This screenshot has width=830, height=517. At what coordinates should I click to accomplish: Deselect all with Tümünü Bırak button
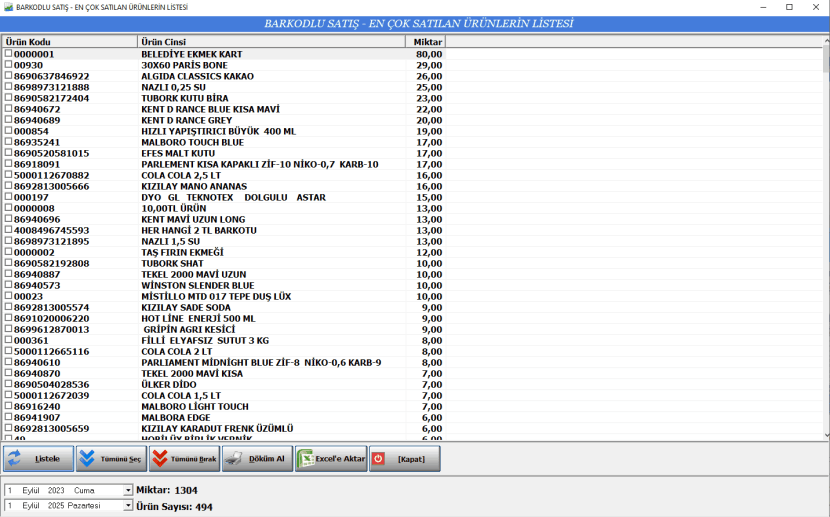(185, 459)
